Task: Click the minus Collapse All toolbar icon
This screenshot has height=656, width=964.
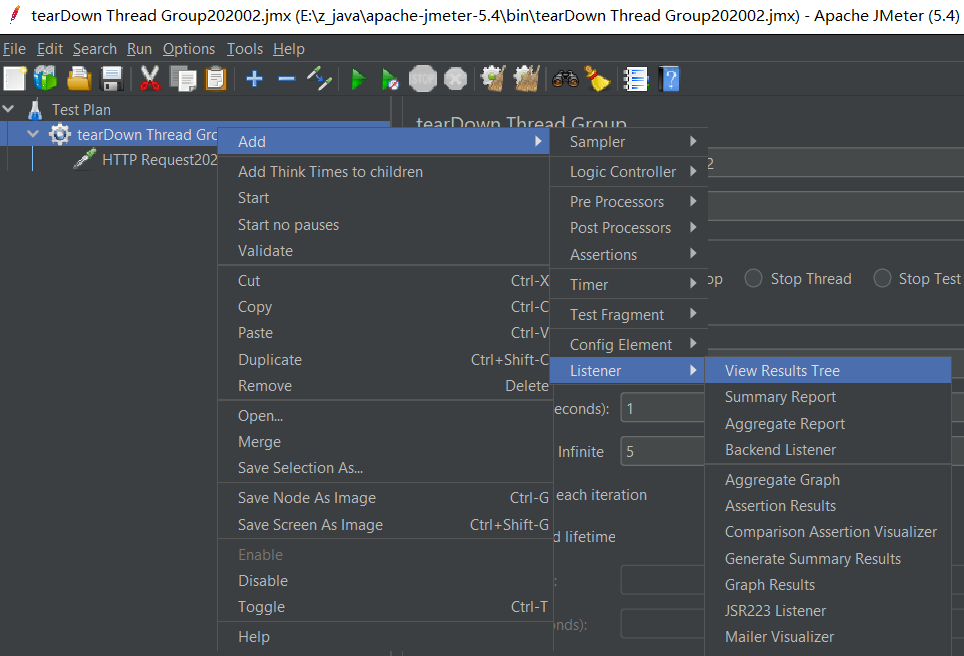Action: pyautogui.click(x=286, y=79)
